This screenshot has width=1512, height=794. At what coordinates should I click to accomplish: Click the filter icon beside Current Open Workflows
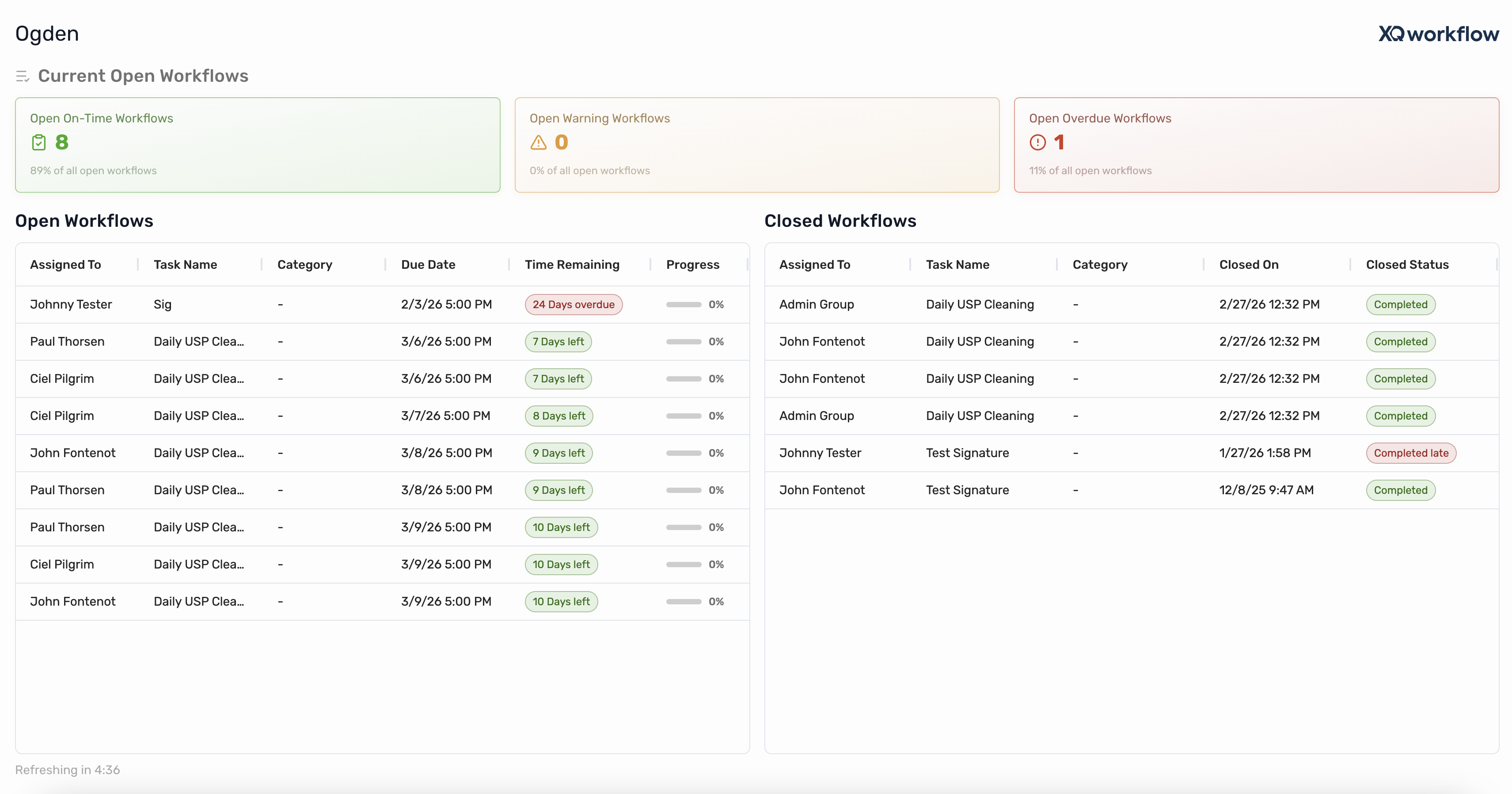(23, 76)
